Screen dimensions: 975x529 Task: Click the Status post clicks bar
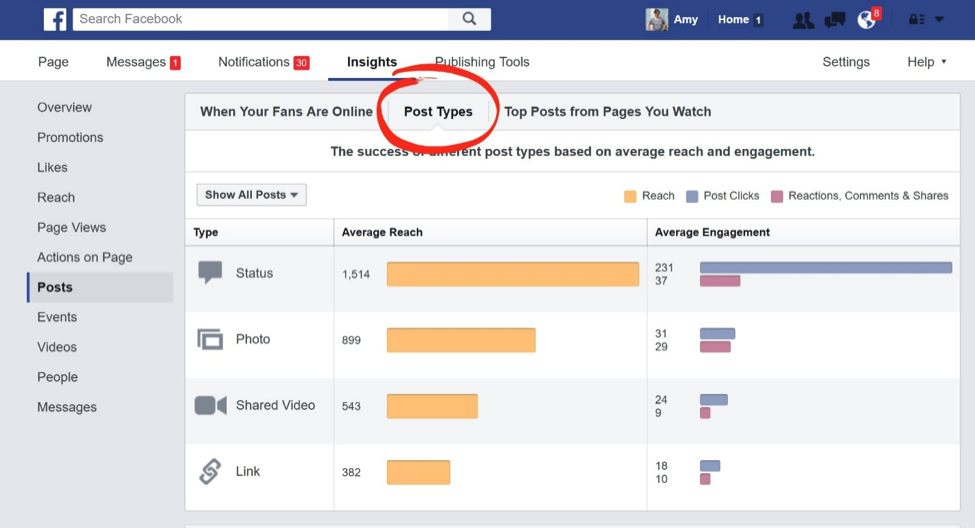click(826, 267)
